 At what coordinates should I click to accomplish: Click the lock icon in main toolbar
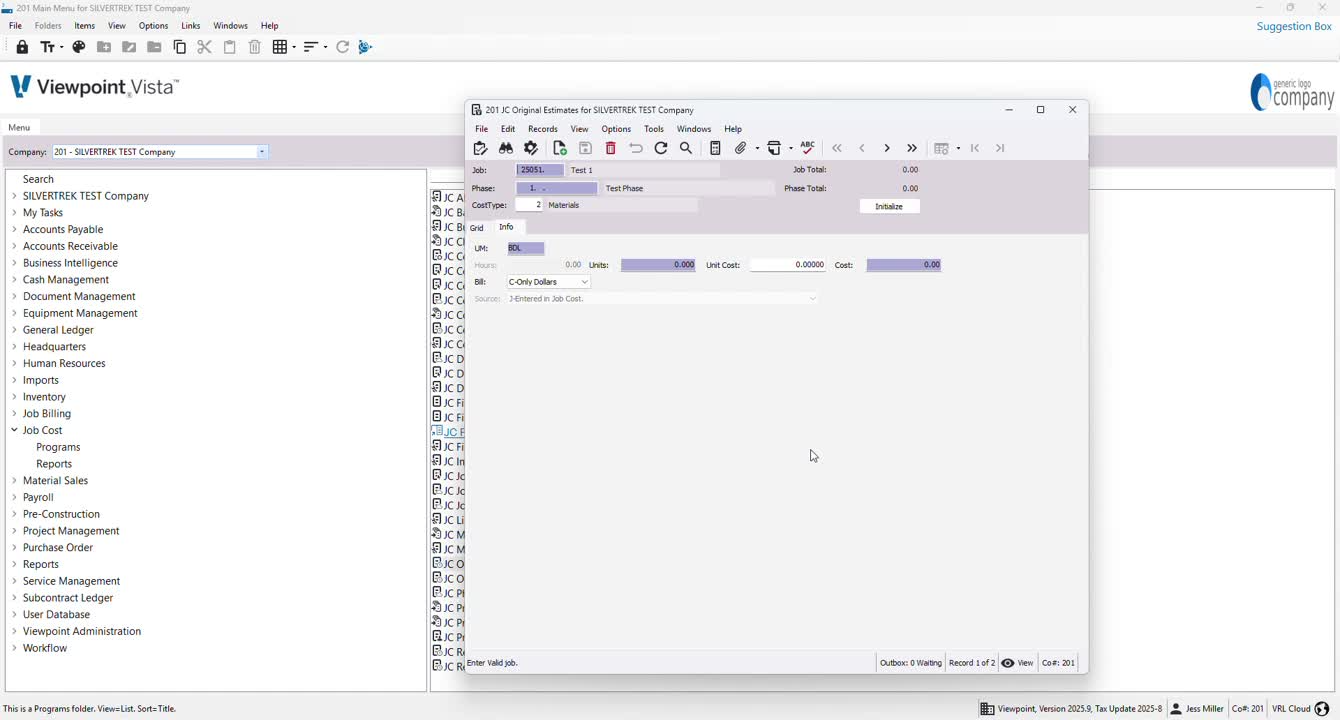tap(22, 47)
